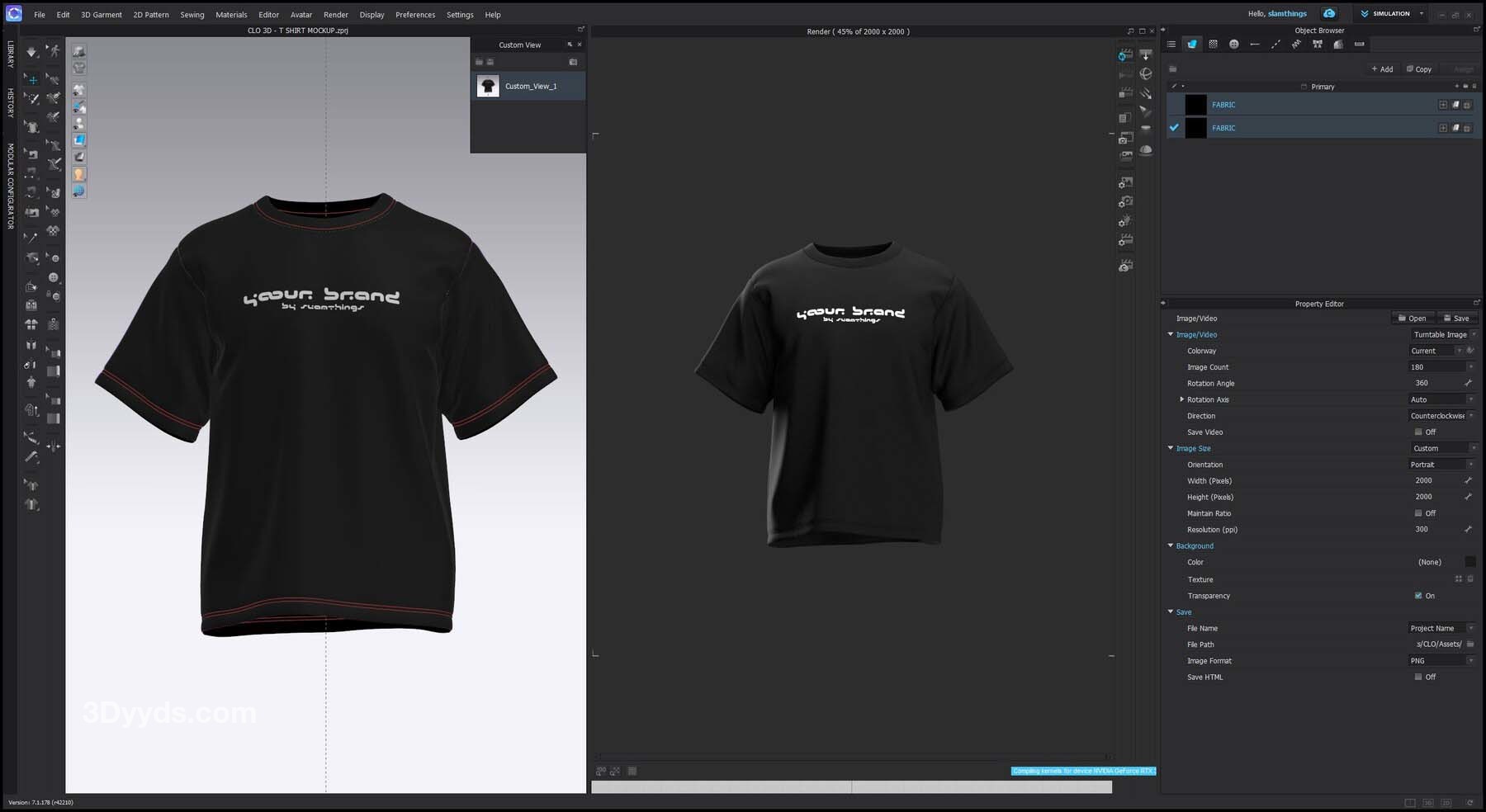Click the cloud icon beside the username

(x=1329, y=14)
